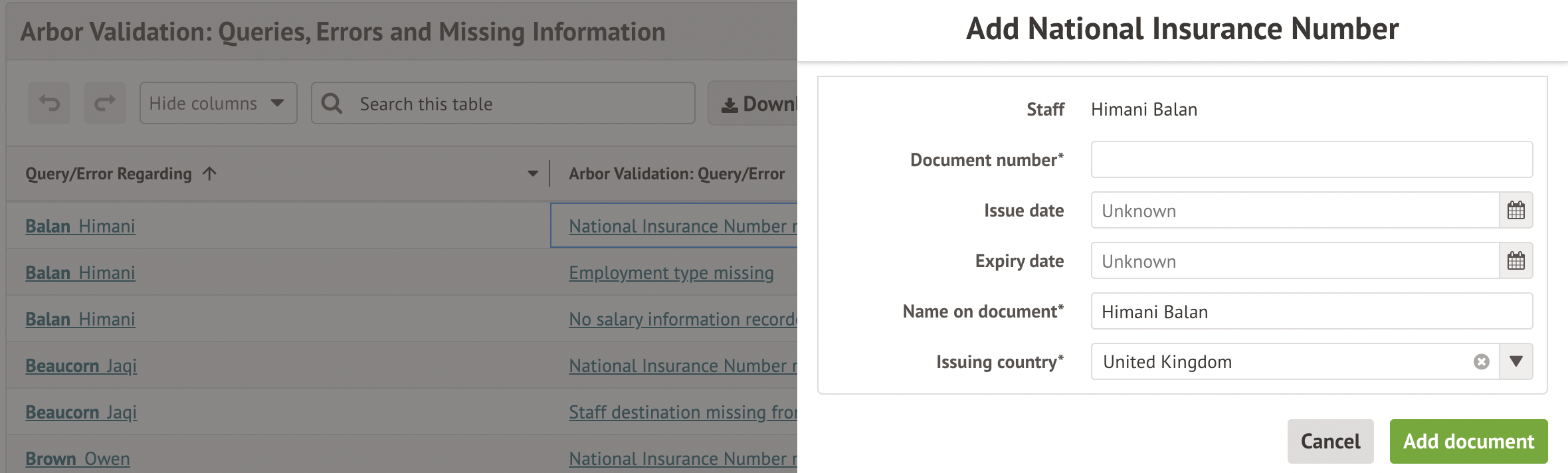
Task: Open the Issue date calendar picker
Action: point(1516,211)
